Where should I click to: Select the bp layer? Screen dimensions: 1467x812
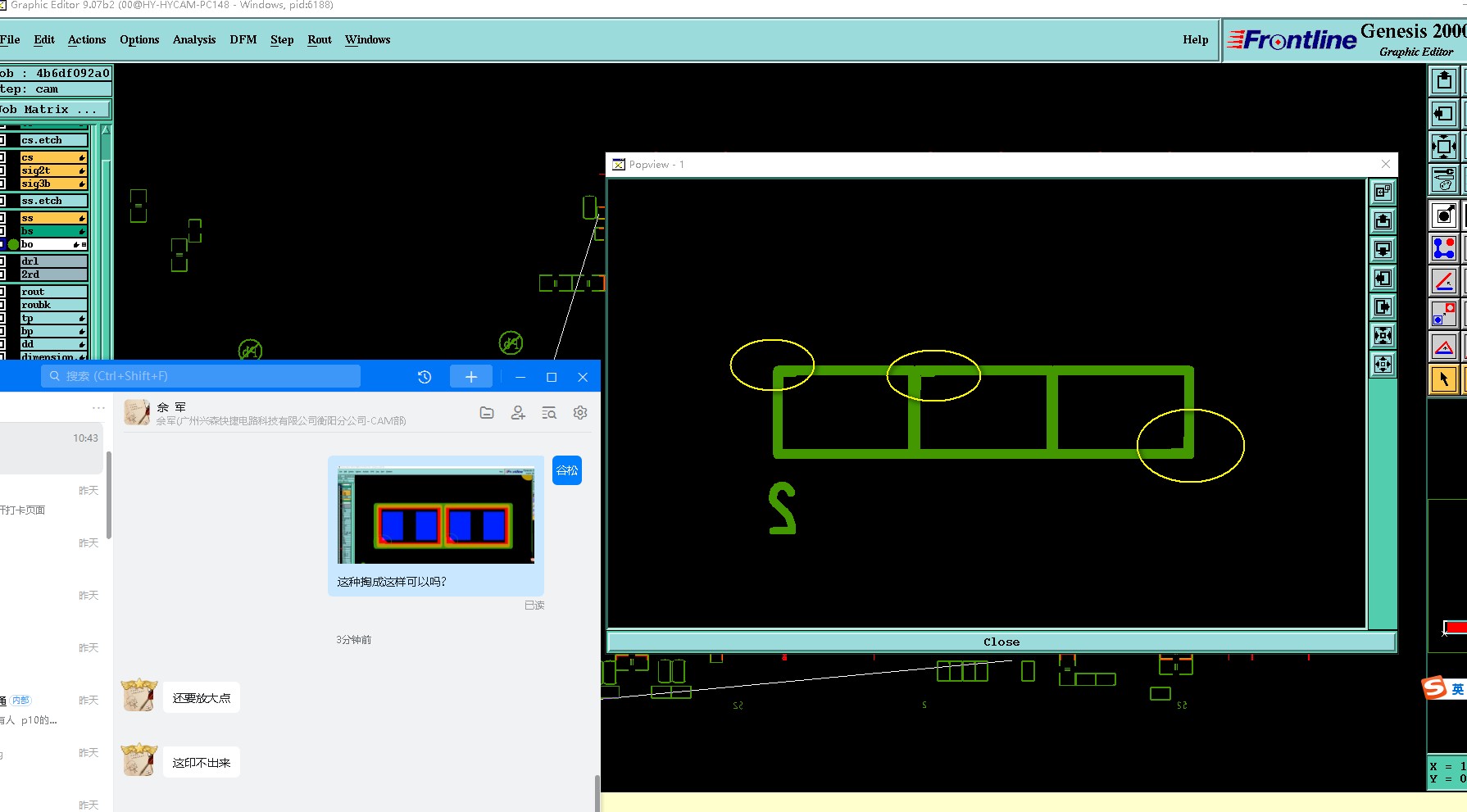pos(53,331)
